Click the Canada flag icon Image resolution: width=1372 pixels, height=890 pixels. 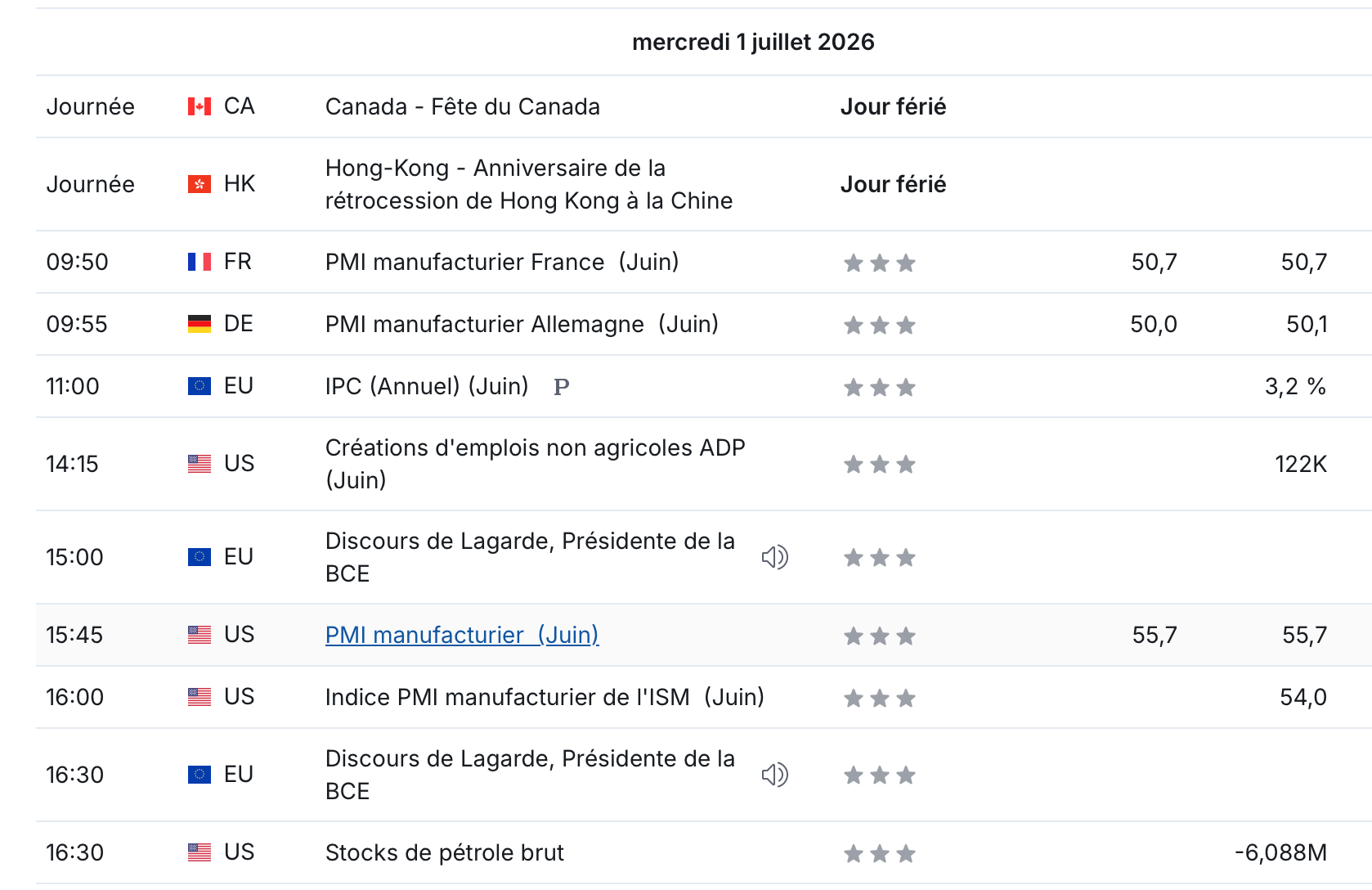click(200, 106)
